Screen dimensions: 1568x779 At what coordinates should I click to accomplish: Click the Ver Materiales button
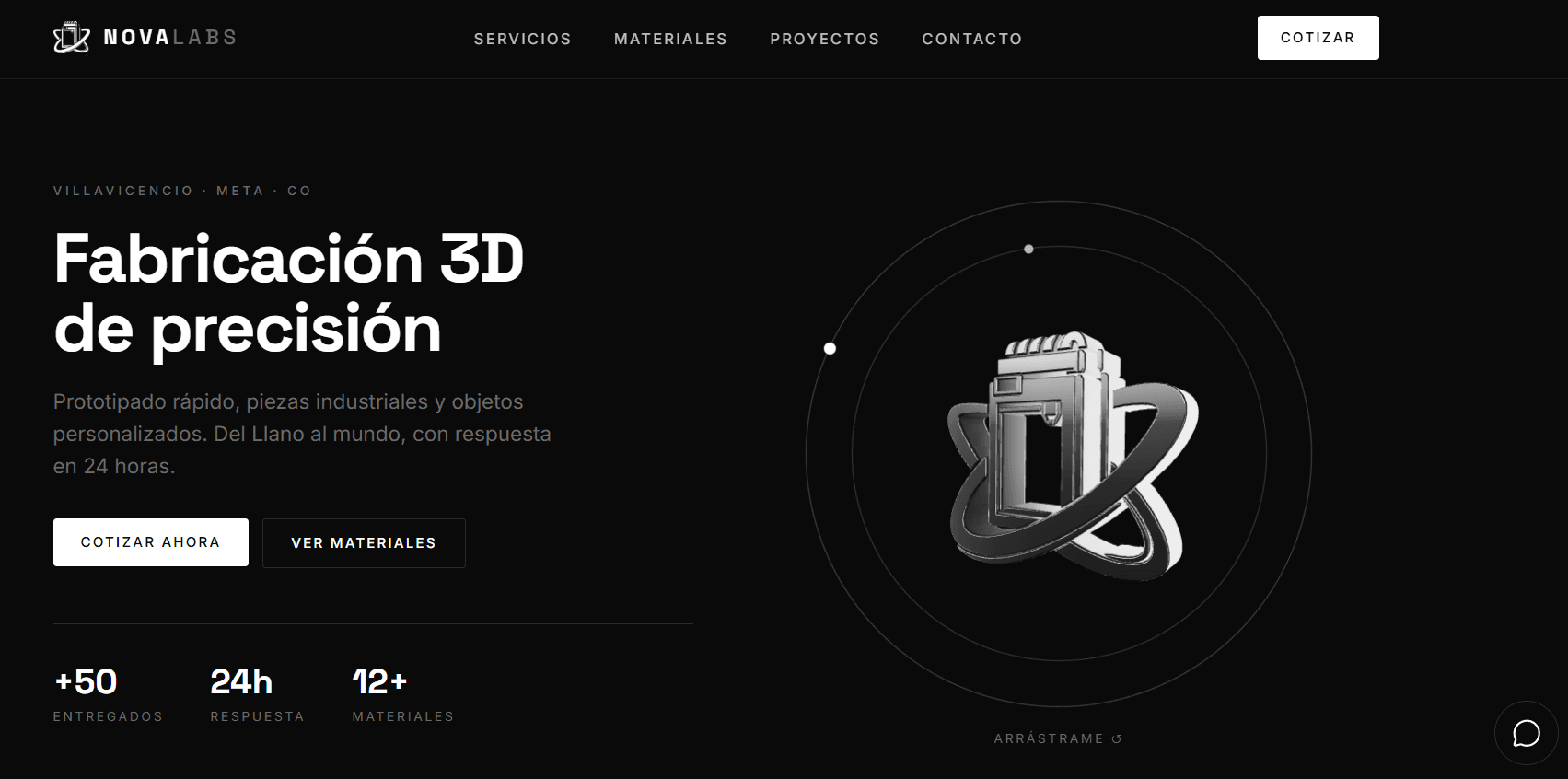(364, 543)
